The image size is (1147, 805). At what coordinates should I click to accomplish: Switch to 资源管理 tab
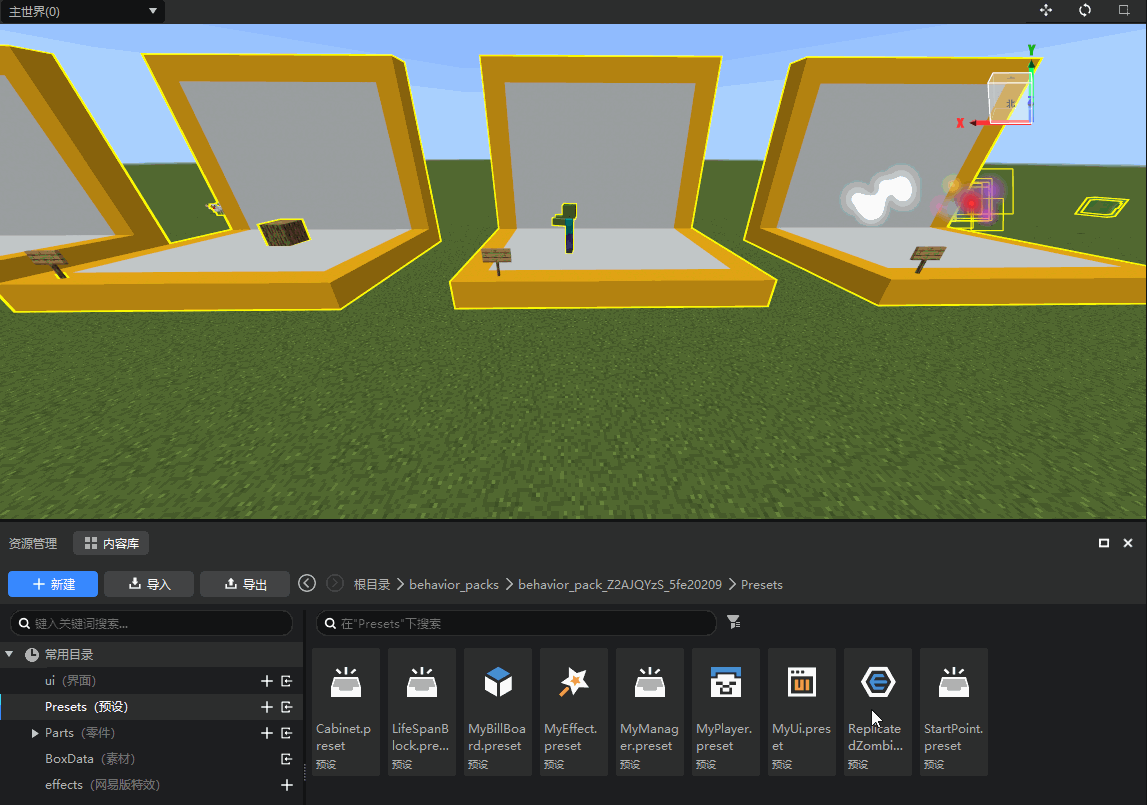pos(33,543)
